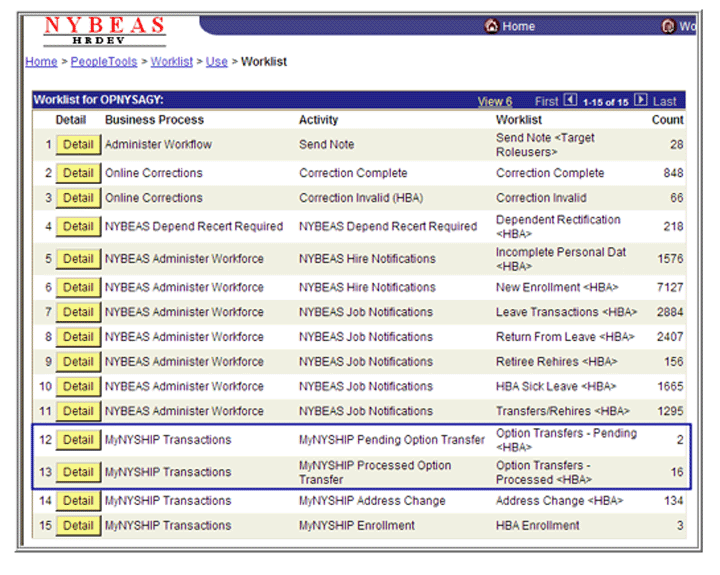Open the Use breadcrumb link

click(216, 62)
